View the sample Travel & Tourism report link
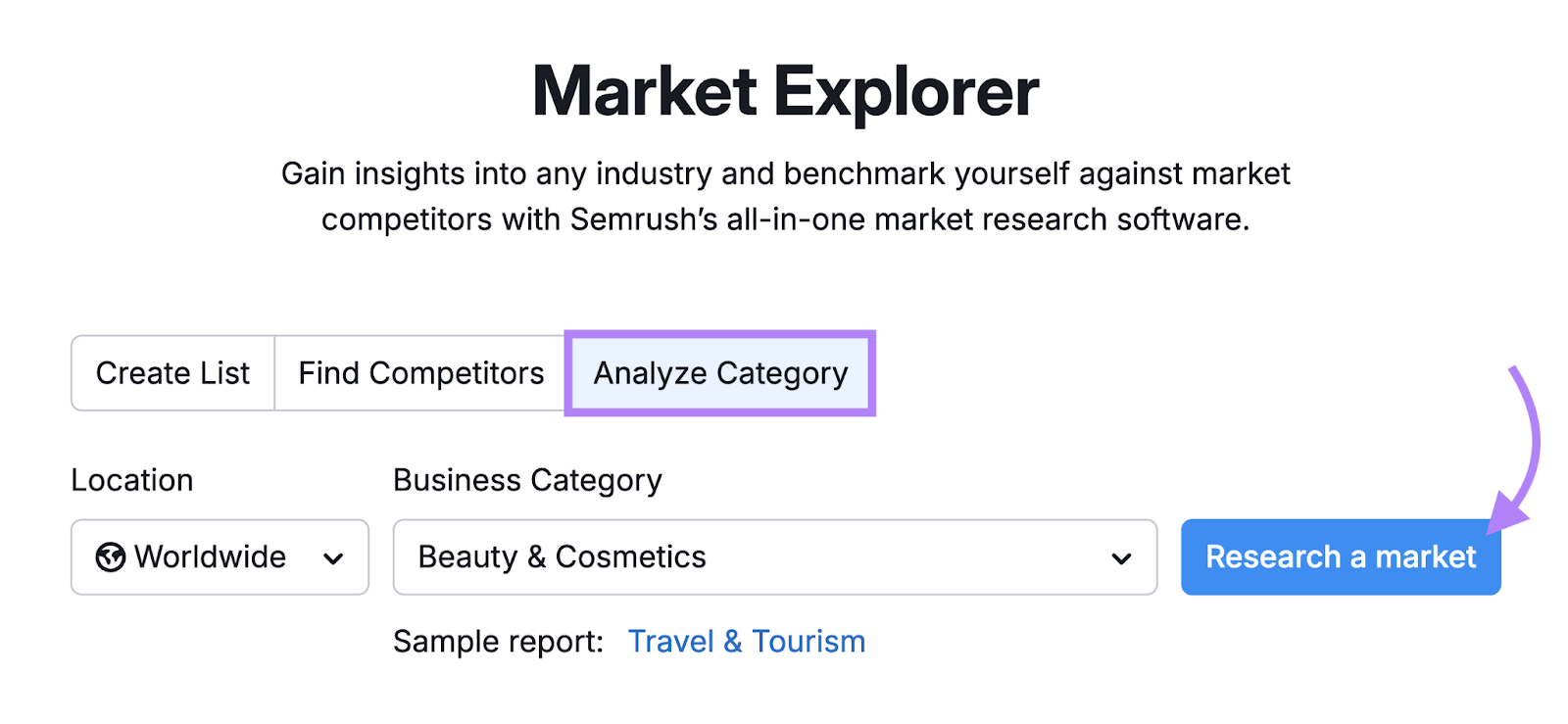This screenshot has height=724, width=1568. coord(746,641)
